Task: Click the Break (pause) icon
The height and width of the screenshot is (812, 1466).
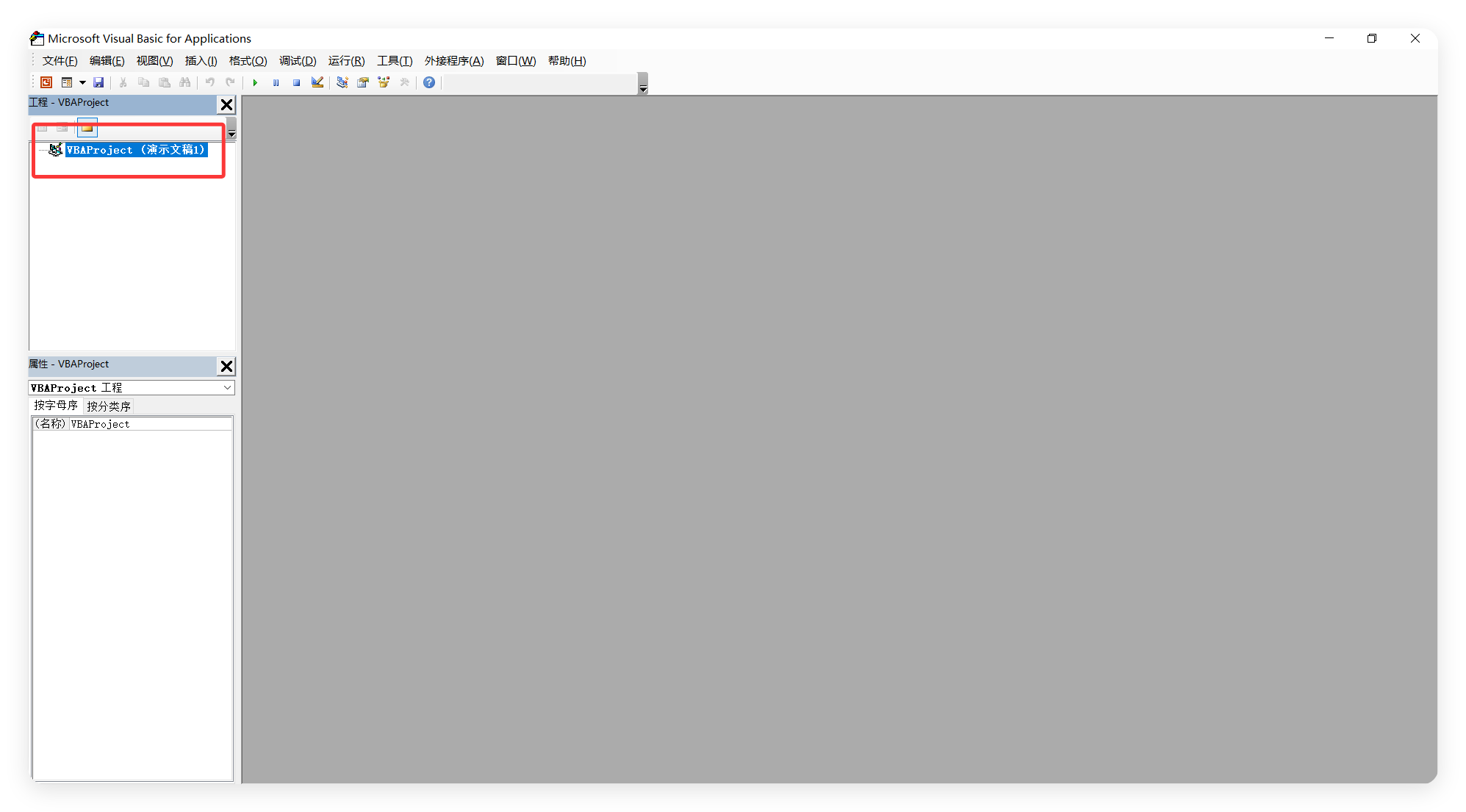Action: (x=276, y=82)
